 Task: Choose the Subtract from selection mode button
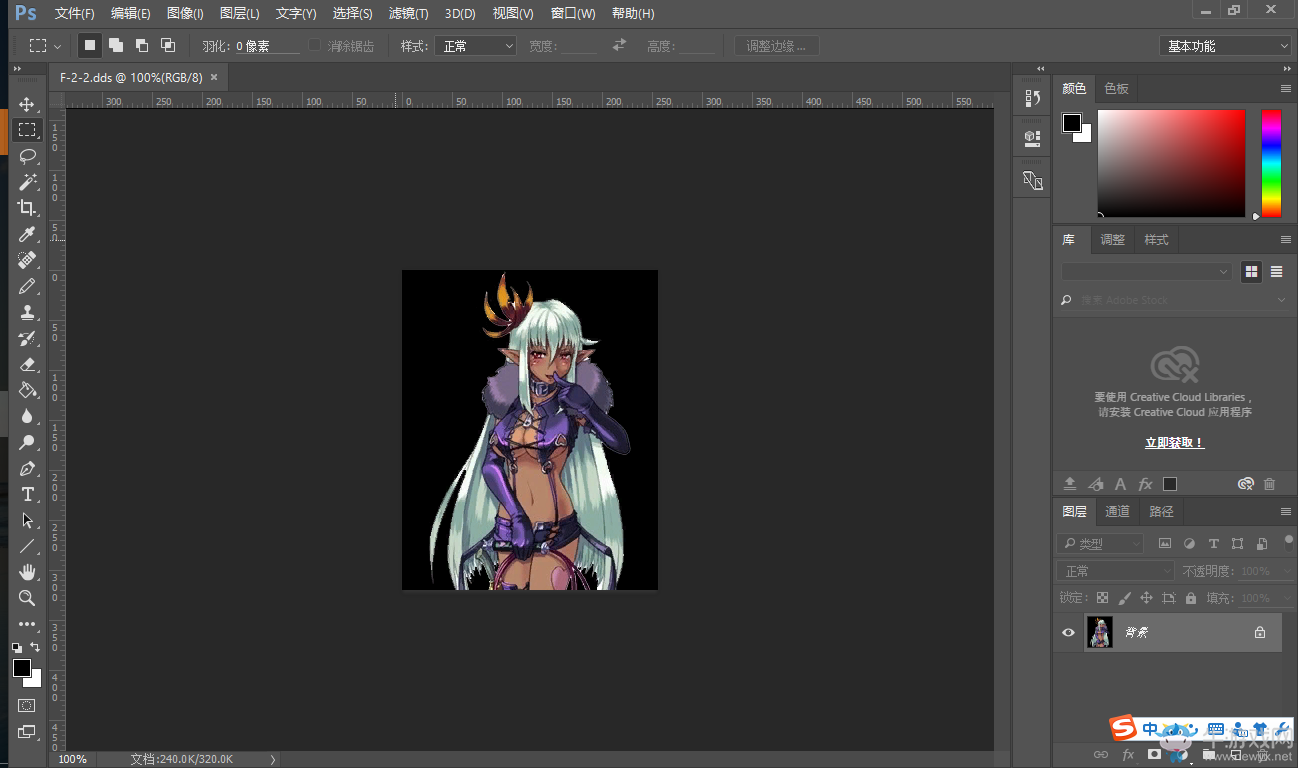pyautogui.click(x=142, y=45)
